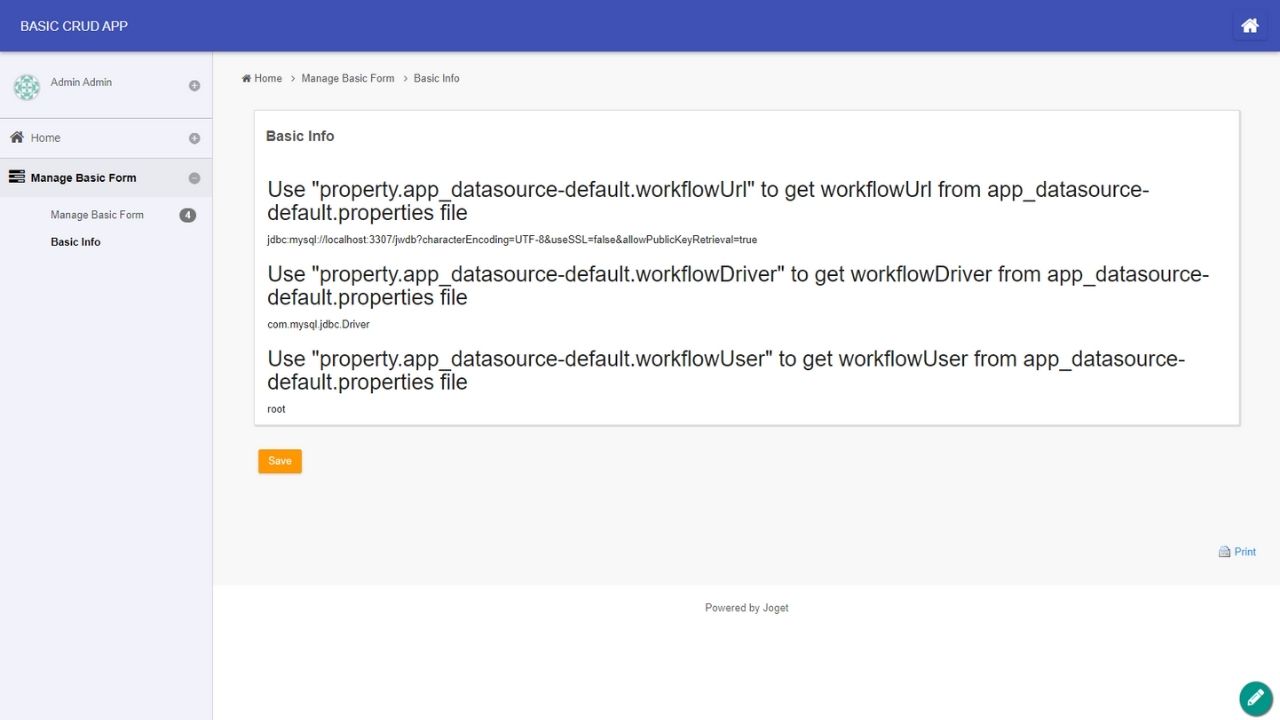Expand the Admin Admin profile menu

(x=194, y=86)
